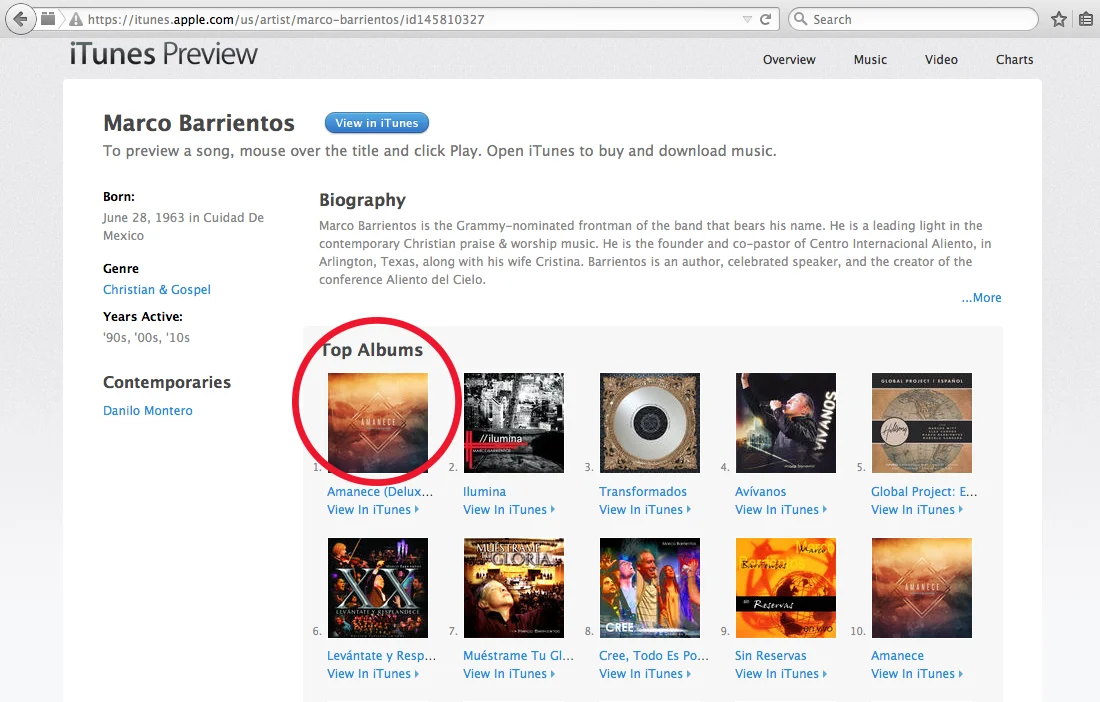The width and height of the screenshot is (1100, 702).
Task: Click the Biography heading
Action: click(x=363, y=200)
